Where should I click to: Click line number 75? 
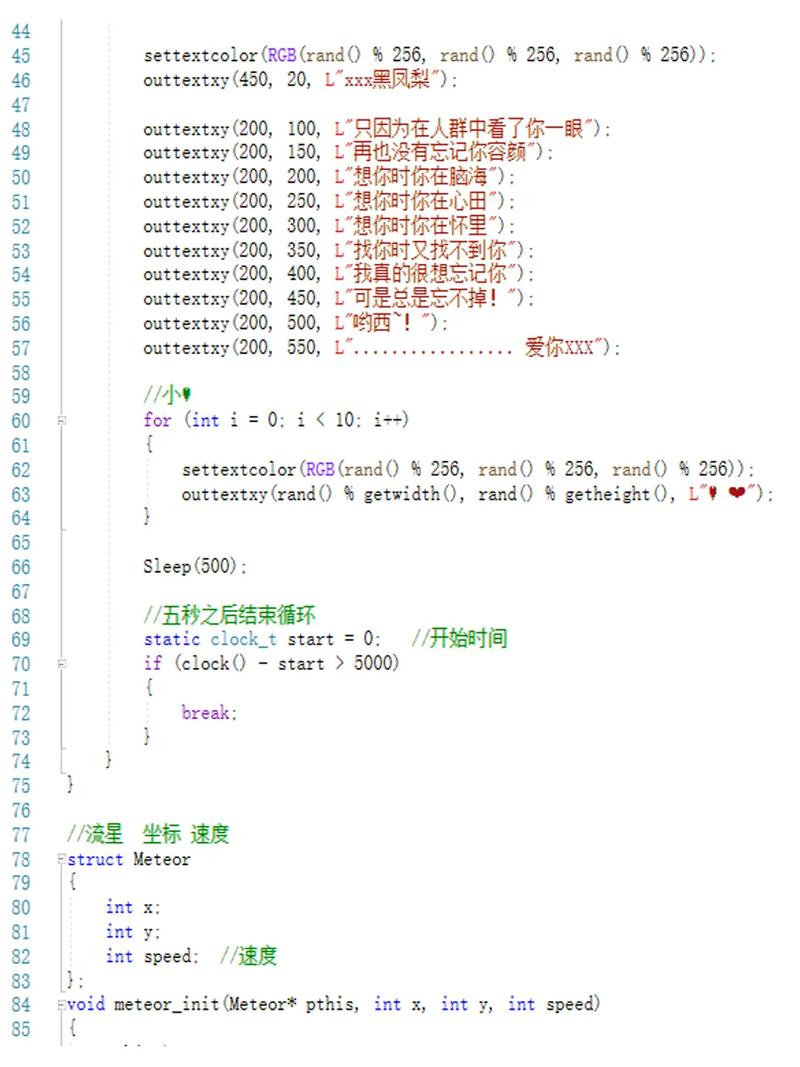[x=20, y=786]
